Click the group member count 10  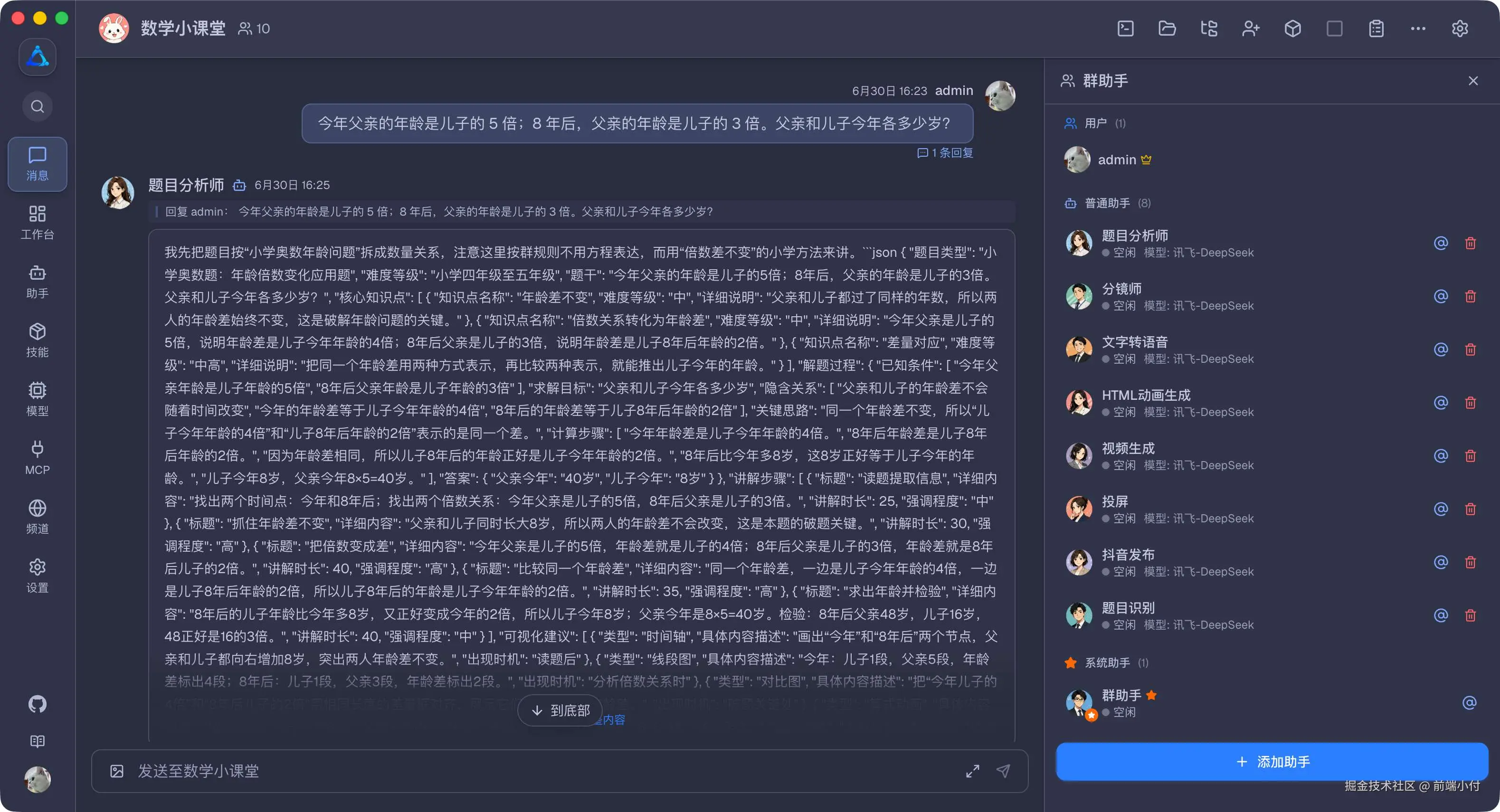pyautogui.click(x=254, y=28)
